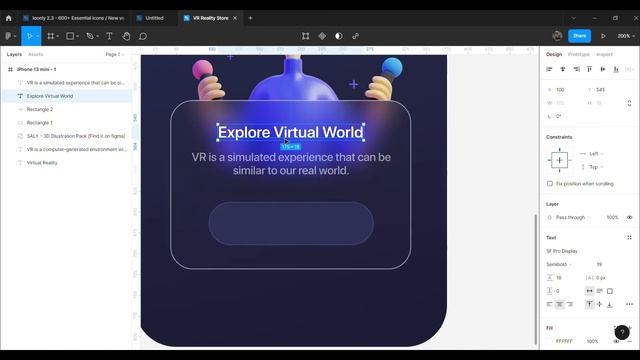
Task: Open type details three-dots menu
Action: [629, 304]
